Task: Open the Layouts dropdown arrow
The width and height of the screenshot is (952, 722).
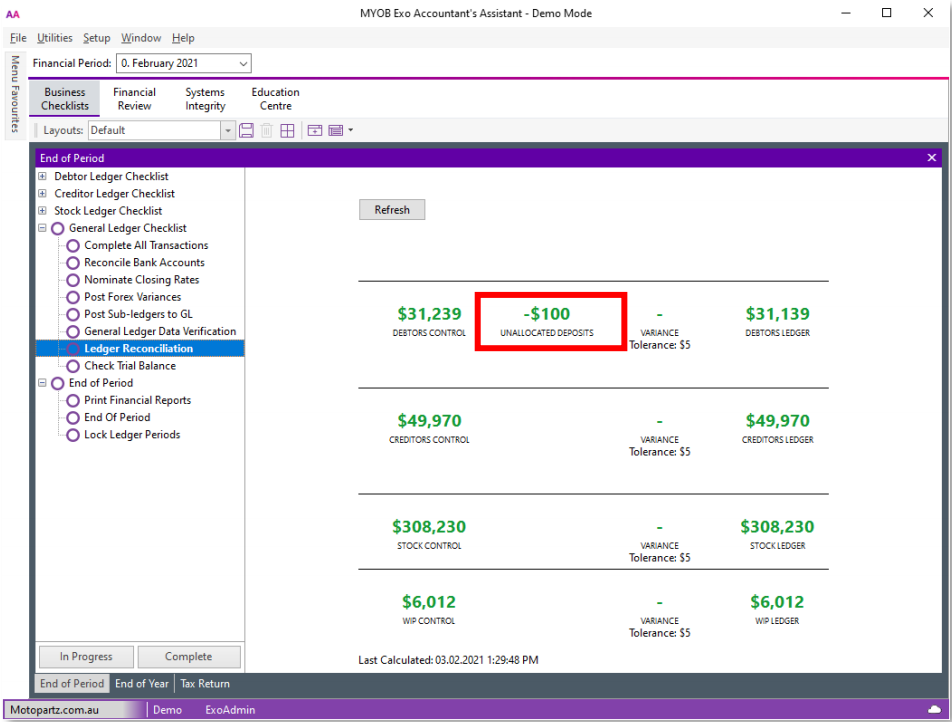Action: 228,131
